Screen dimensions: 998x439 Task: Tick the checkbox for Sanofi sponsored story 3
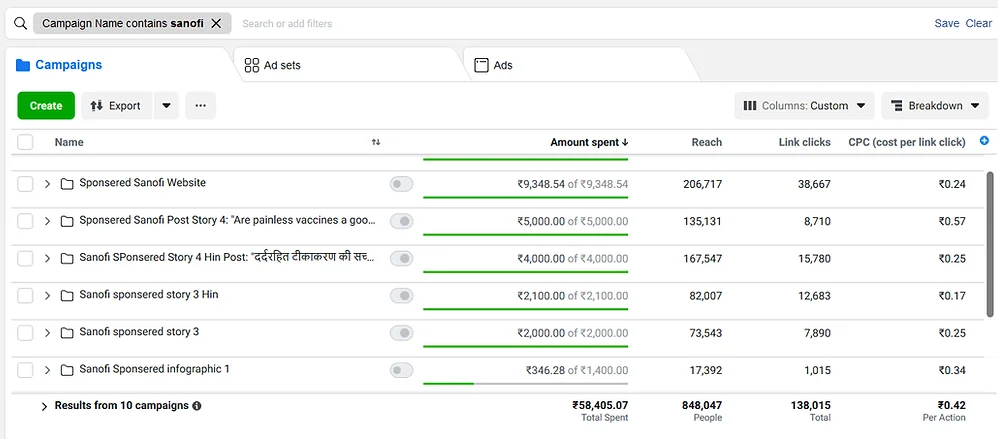(x=26, y=332)
